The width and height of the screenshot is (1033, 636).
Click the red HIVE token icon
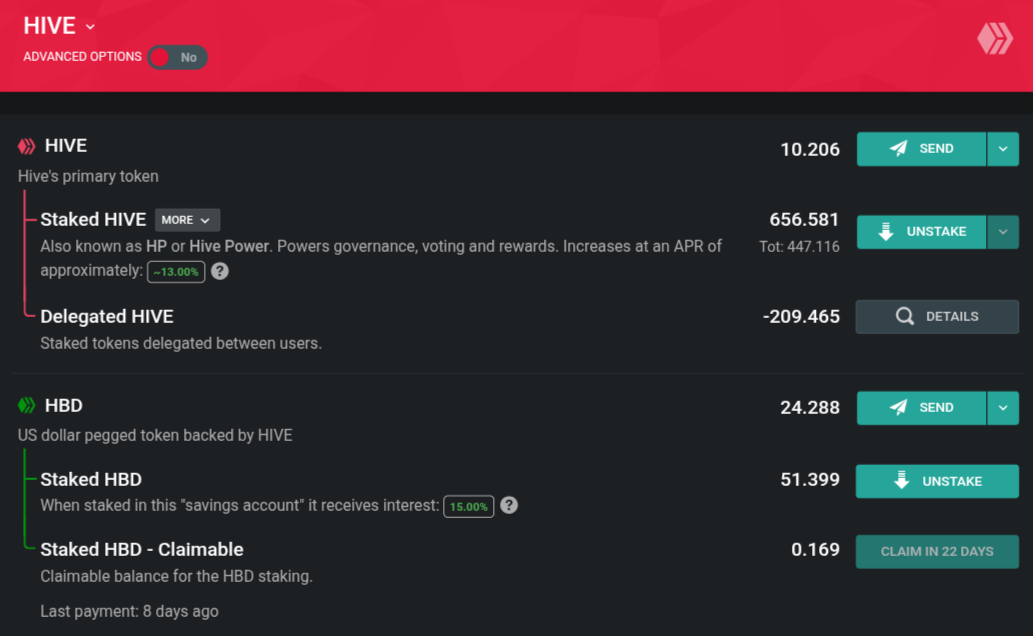(x=26, y=146)
